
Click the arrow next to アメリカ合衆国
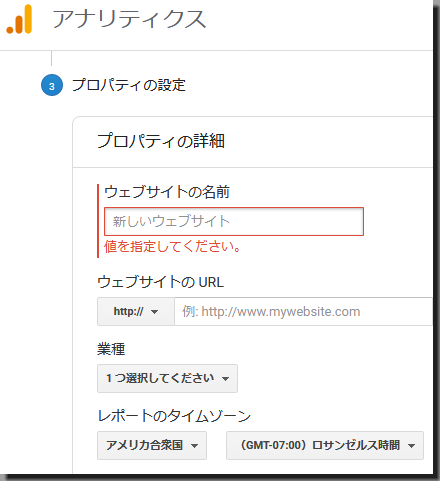194,446
